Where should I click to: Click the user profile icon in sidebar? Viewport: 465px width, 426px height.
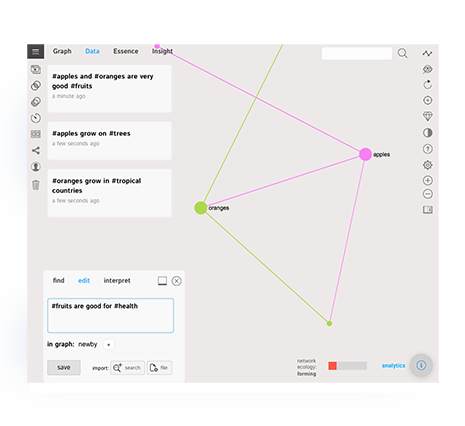tap(36, 167)
